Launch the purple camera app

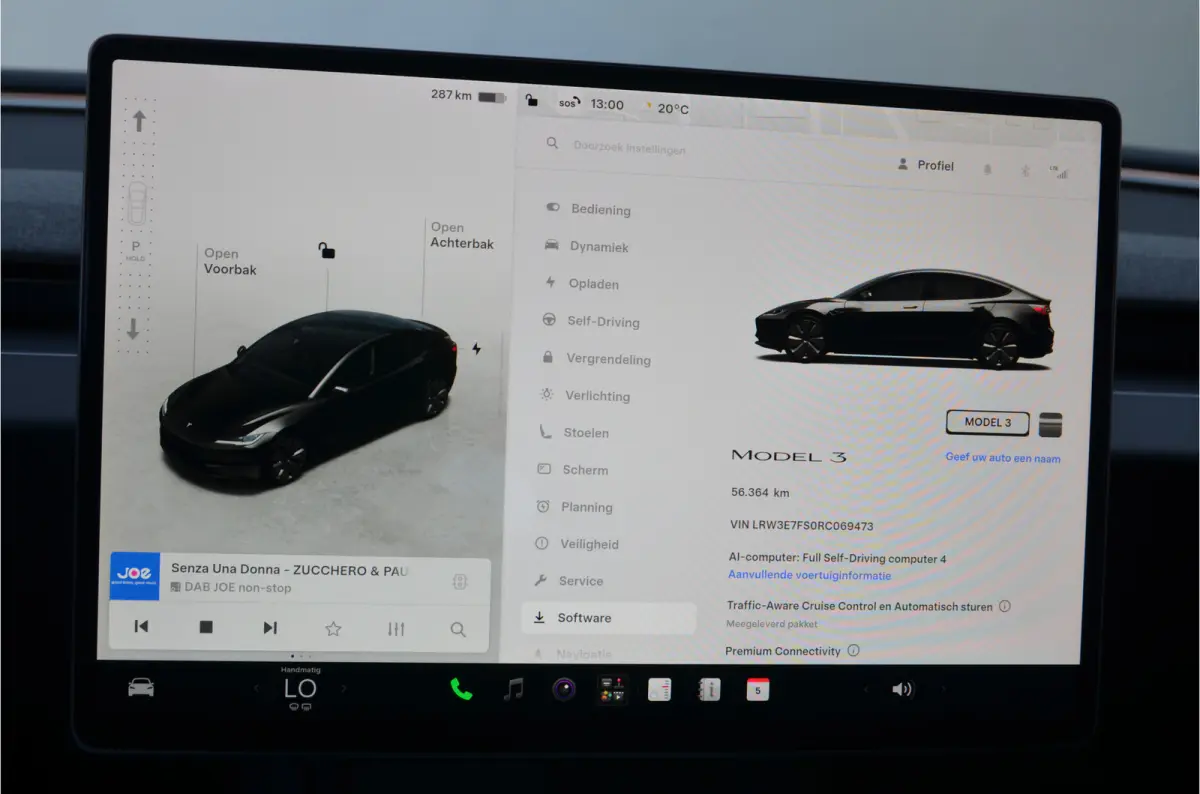coord(564,689)
